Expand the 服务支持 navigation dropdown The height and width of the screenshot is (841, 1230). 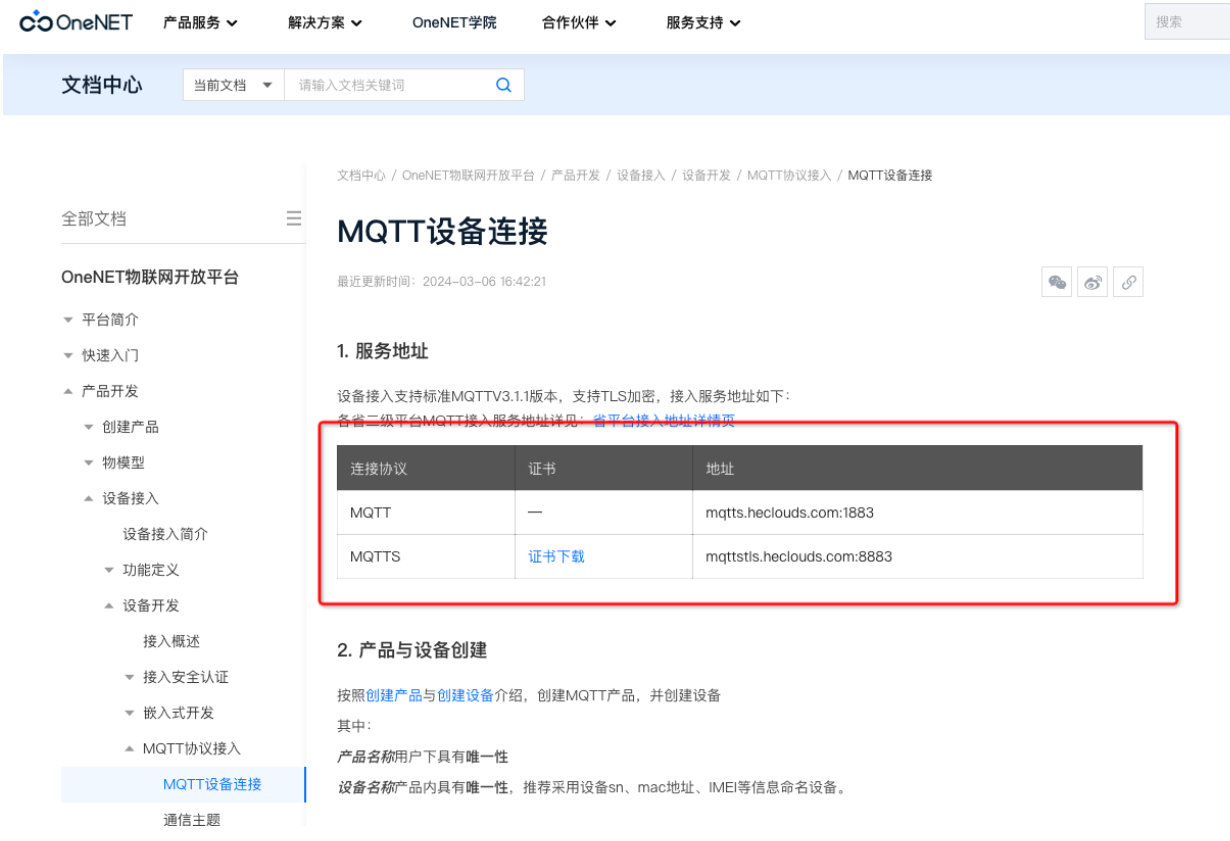[x=698, y=22]
